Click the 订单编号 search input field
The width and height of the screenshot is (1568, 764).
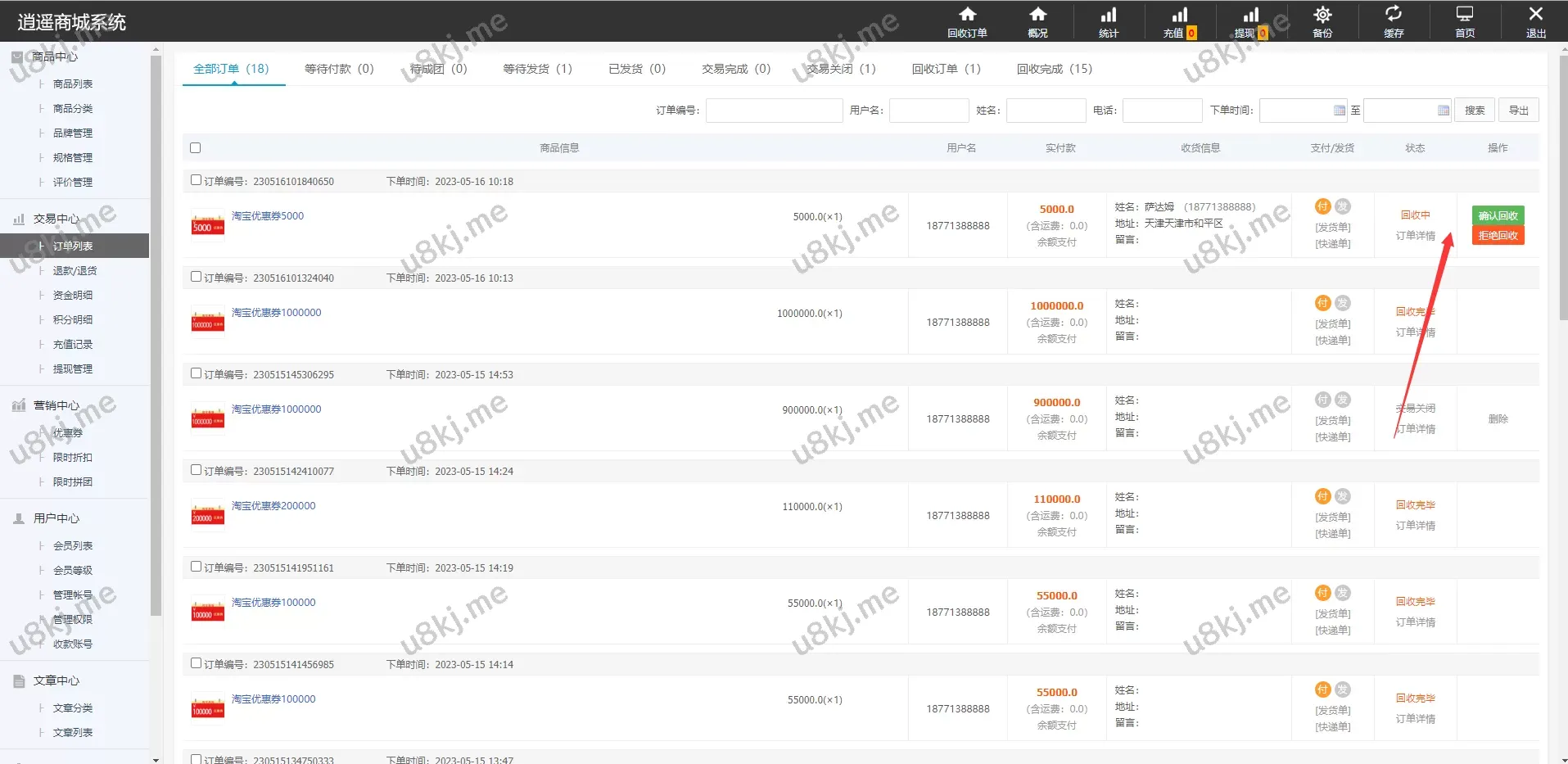(774, 111)
